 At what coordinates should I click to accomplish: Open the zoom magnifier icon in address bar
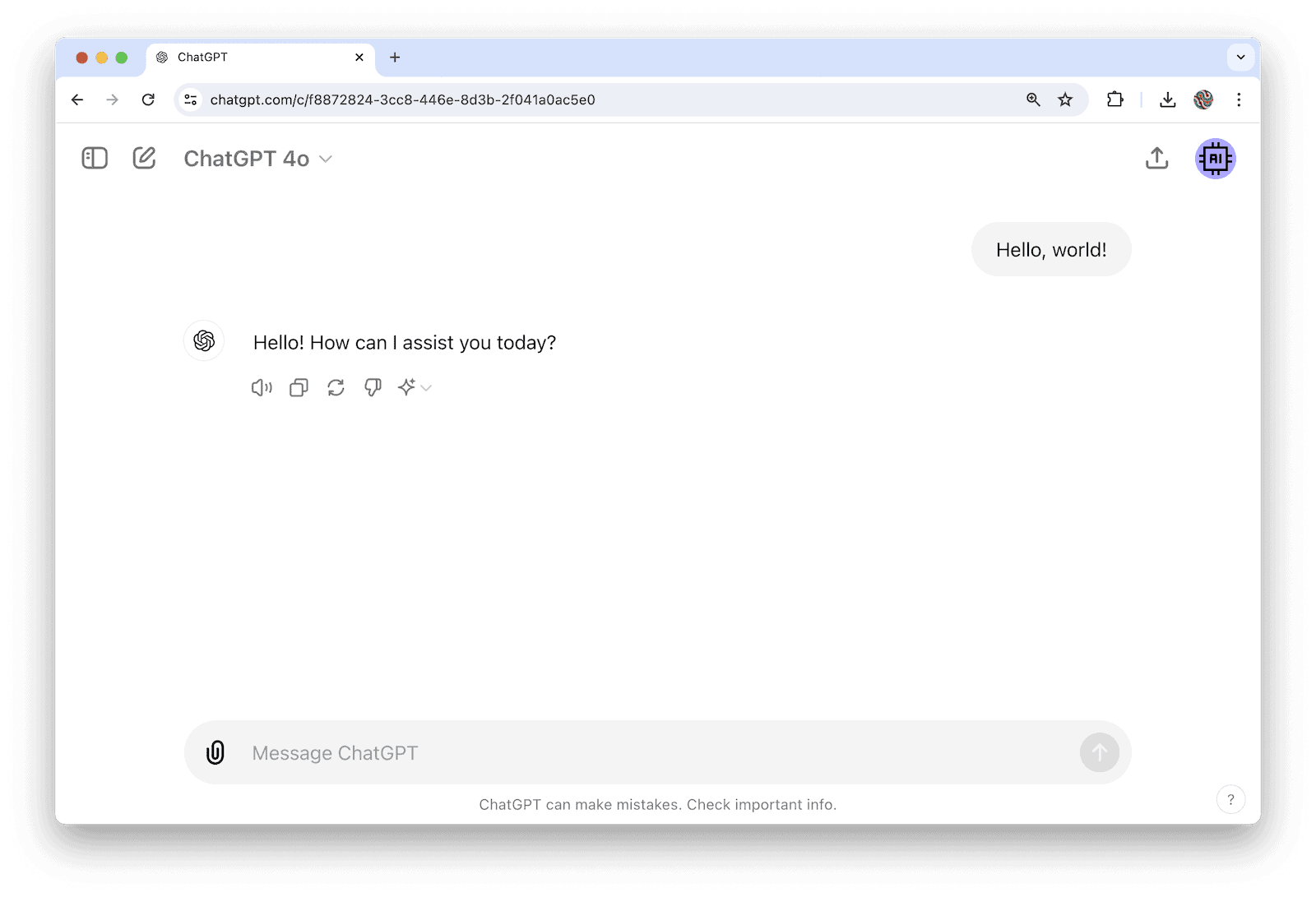click(1033, 99)
